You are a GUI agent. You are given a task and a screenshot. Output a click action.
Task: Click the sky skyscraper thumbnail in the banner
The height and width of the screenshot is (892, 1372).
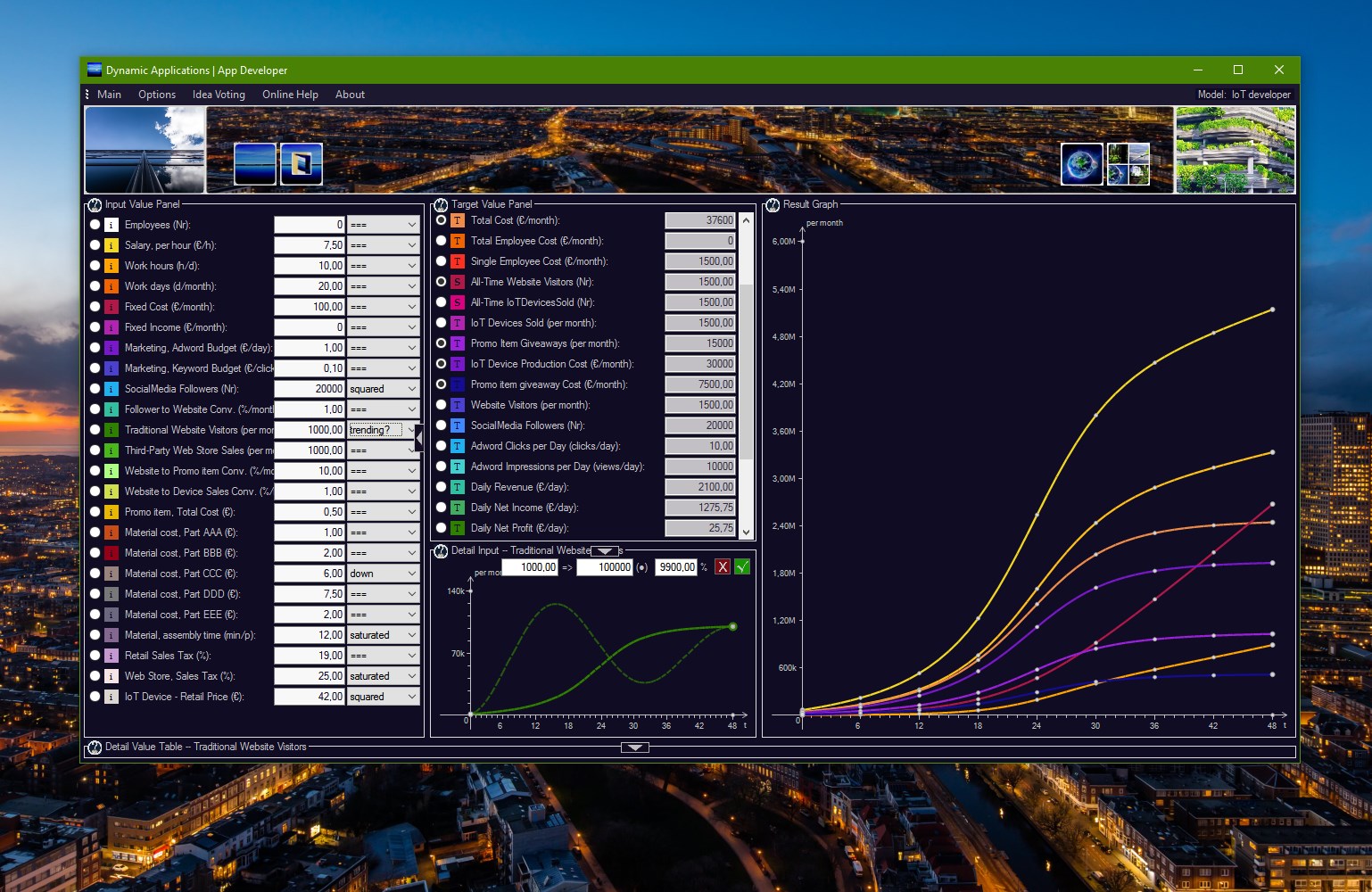[145, 150]
